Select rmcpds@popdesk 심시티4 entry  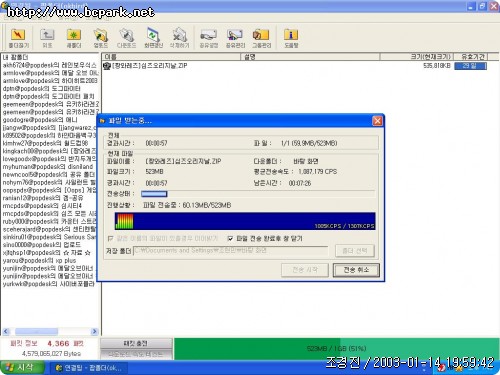point(42,206)
